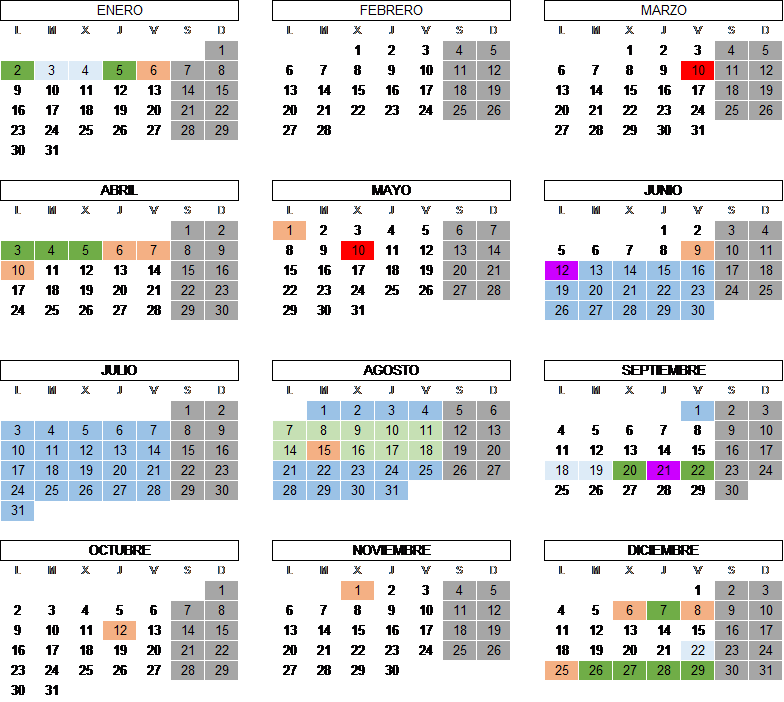Click the SEPTIEMBRE month header
The image size is (784, 702).
point(664,370)
